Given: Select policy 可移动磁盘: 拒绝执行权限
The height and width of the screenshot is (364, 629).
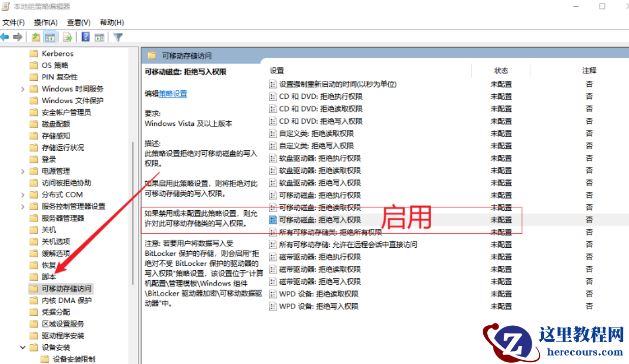Looking at the screenshot, I should pyautogui.click(x=320, y=195).
